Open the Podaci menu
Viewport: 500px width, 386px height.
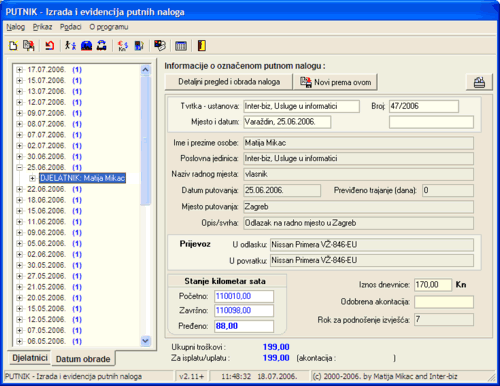click(70, 27)
